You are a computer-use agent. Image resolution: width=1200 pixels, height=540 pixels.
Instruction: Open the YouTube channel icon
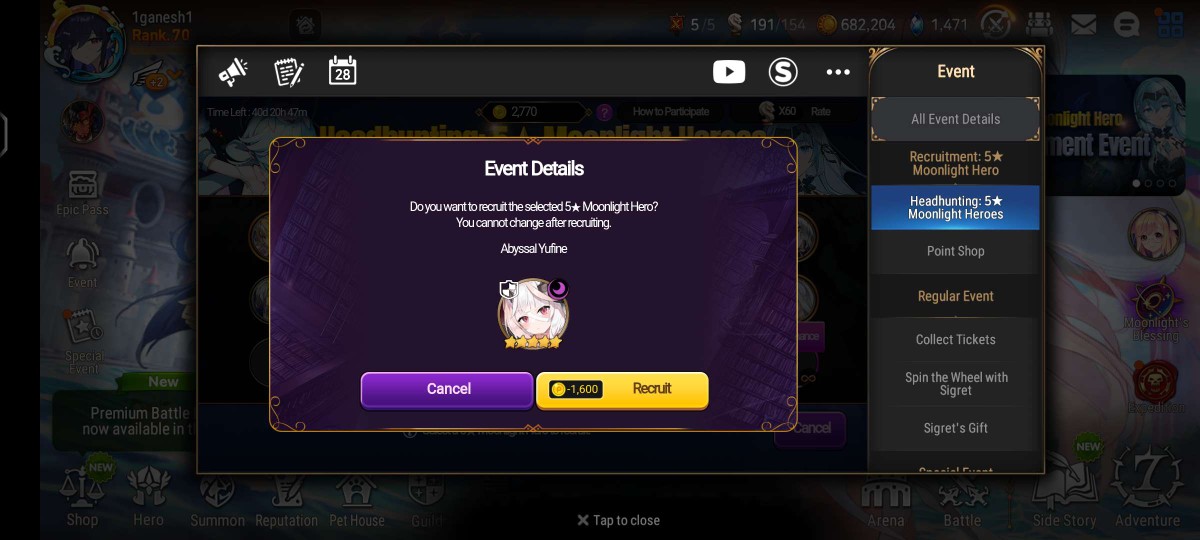(729, 72)
